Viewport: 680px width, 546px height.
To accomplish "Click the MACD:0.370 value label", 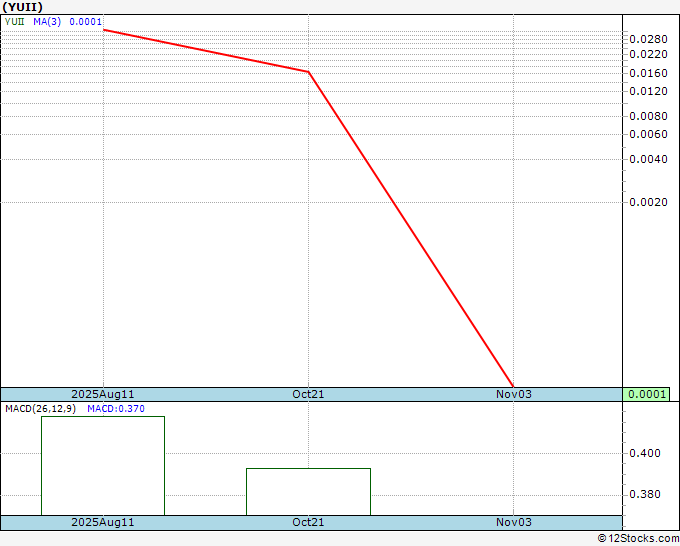I will coord(116,409).
